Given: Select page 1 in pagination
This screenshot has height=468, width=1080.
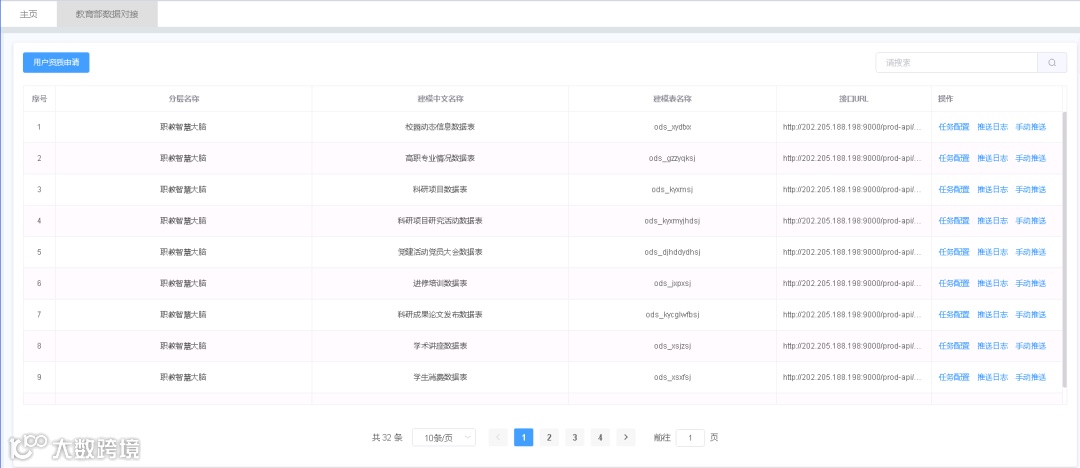Looking at the screenshot, I should point(523,438).
